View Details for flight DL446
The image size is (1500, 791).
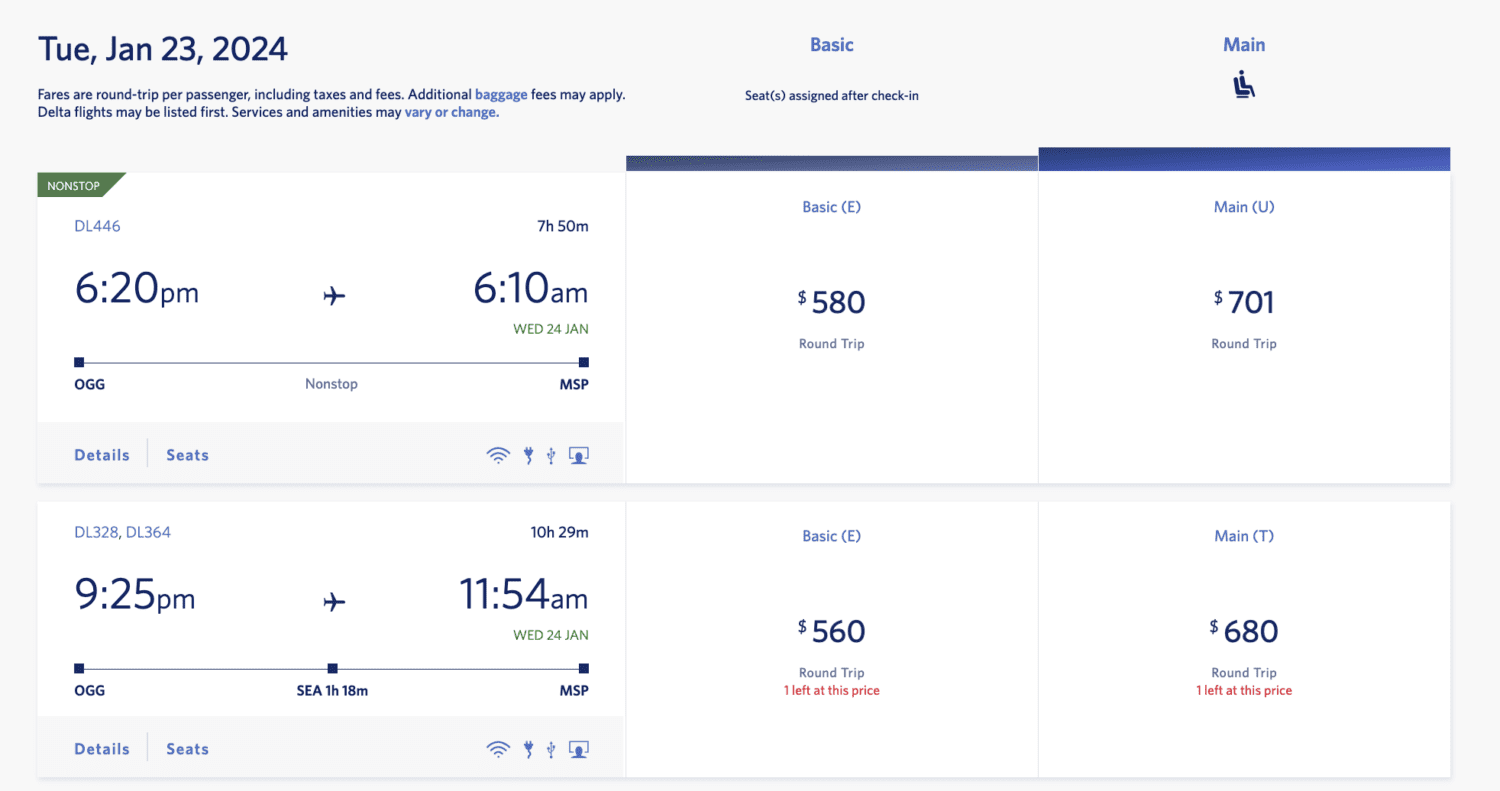click(101, 454)
